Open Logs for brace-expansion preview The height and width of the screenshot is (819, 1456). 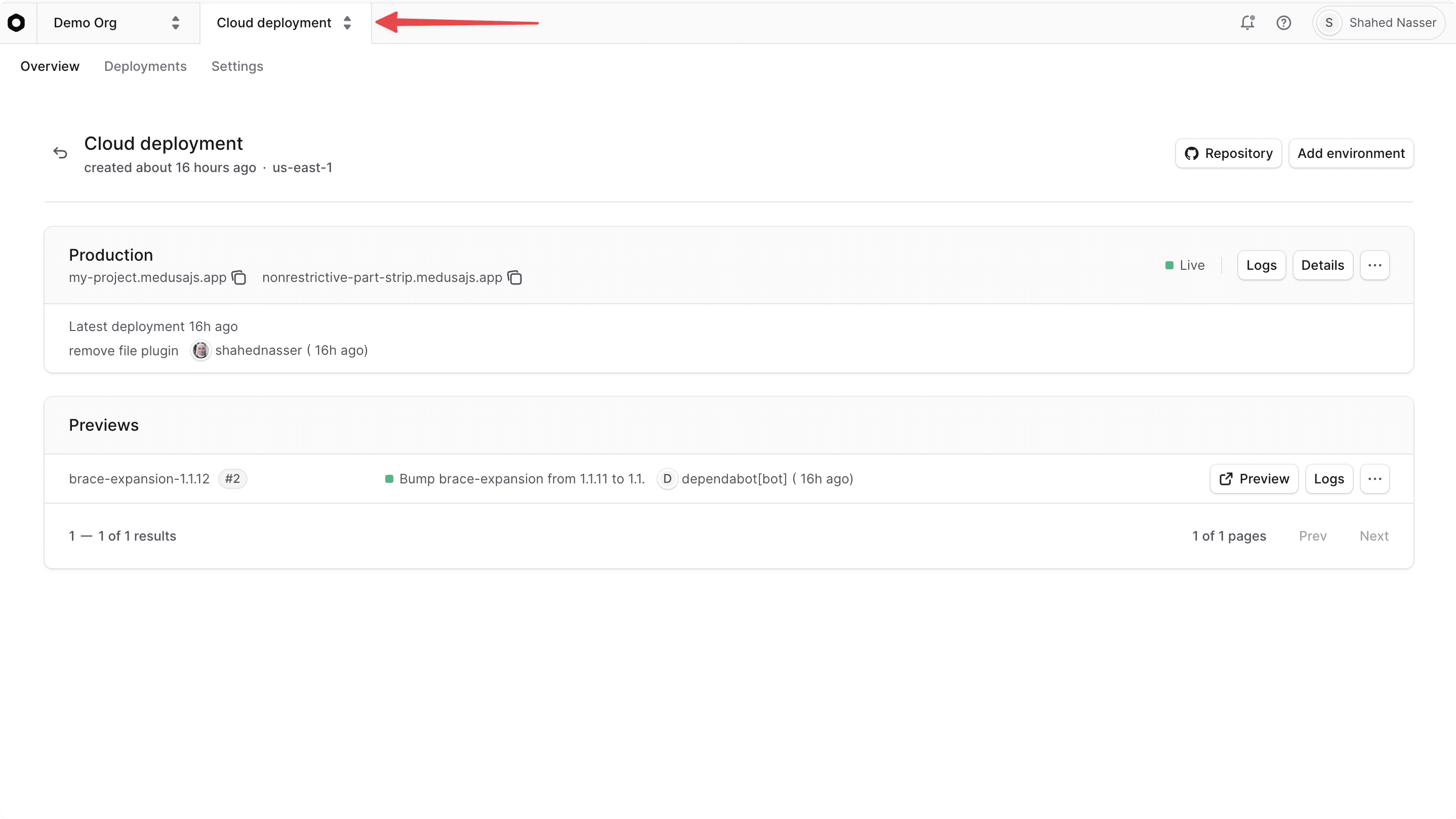(1329, 479)
